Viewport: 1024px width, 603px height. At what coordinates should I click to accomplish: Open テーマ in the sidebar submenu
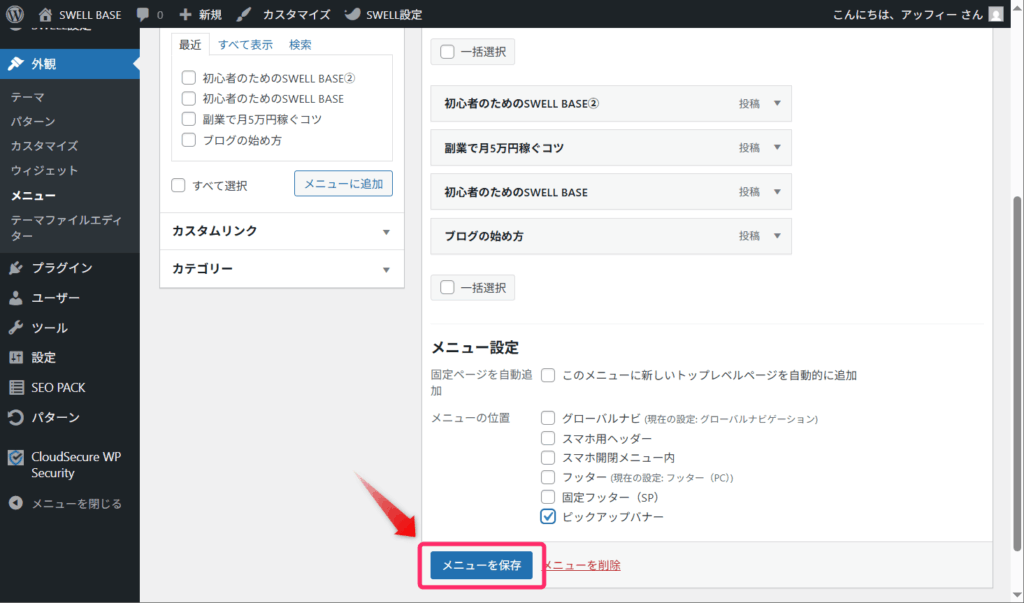27,97
